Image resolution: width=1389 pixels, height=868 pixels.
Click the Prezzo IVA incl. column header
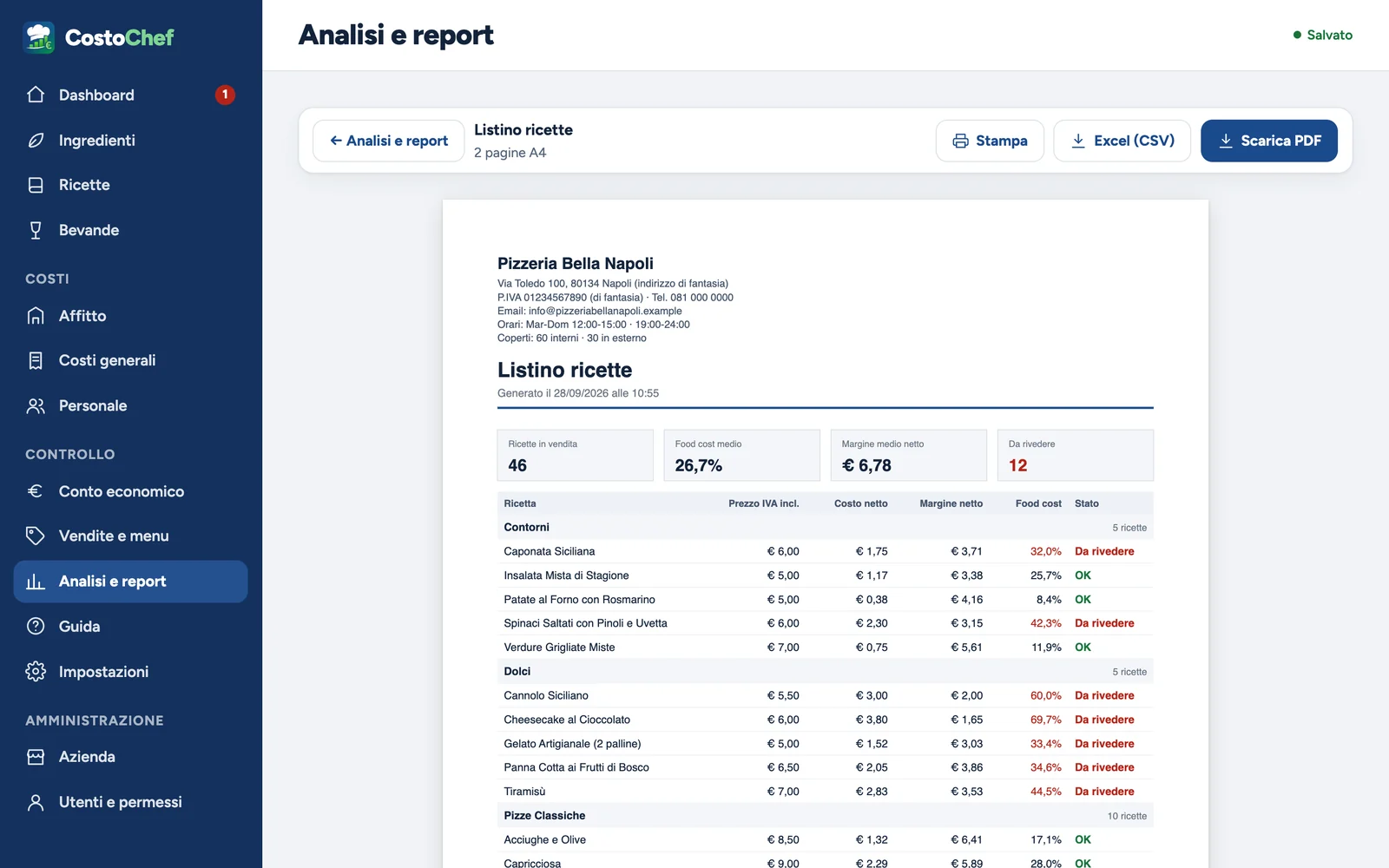(764, 503)
